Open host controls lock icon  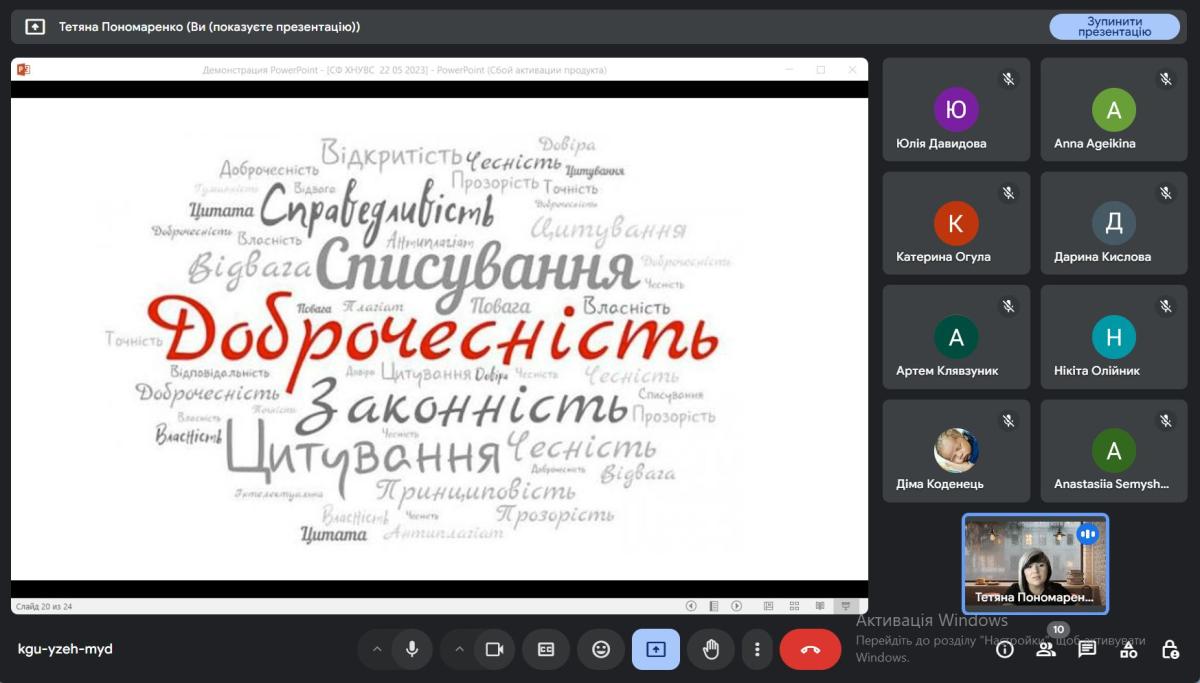tap(1170, 649)
